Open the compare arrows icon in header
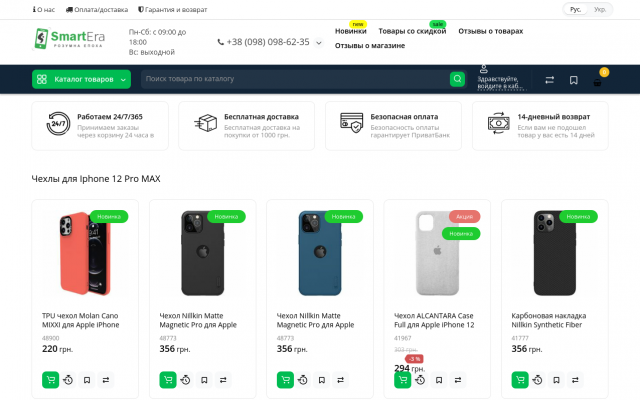The width and height of the screenshot is (640, 400). pyautogui.click(x=549, y=80)
